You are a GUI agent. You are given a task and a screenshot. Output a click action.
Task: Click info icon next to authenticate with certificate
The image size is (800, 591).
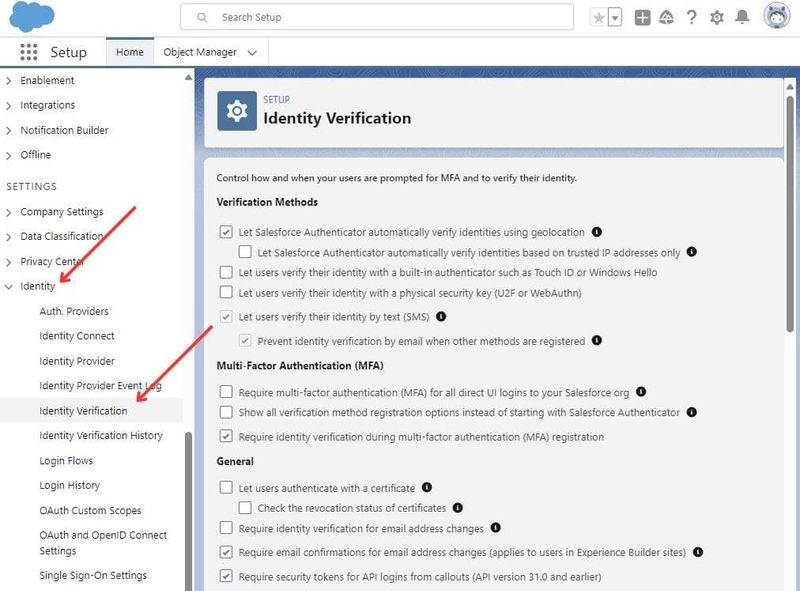tap(427, 487)
